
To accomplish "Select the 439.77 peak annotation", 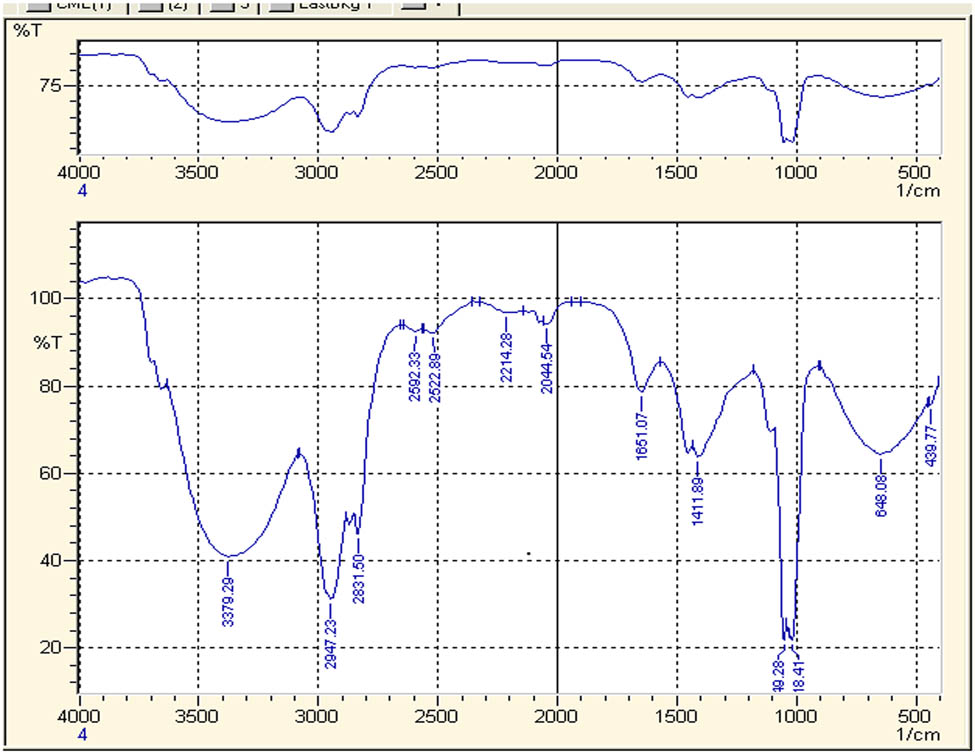I will [x=931, y=447].
